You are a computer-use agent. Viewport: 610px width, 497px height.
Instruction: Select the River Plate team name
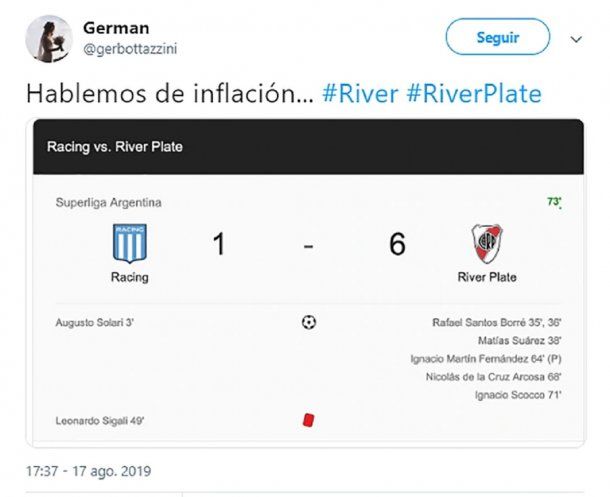click(x=487, y=277)
